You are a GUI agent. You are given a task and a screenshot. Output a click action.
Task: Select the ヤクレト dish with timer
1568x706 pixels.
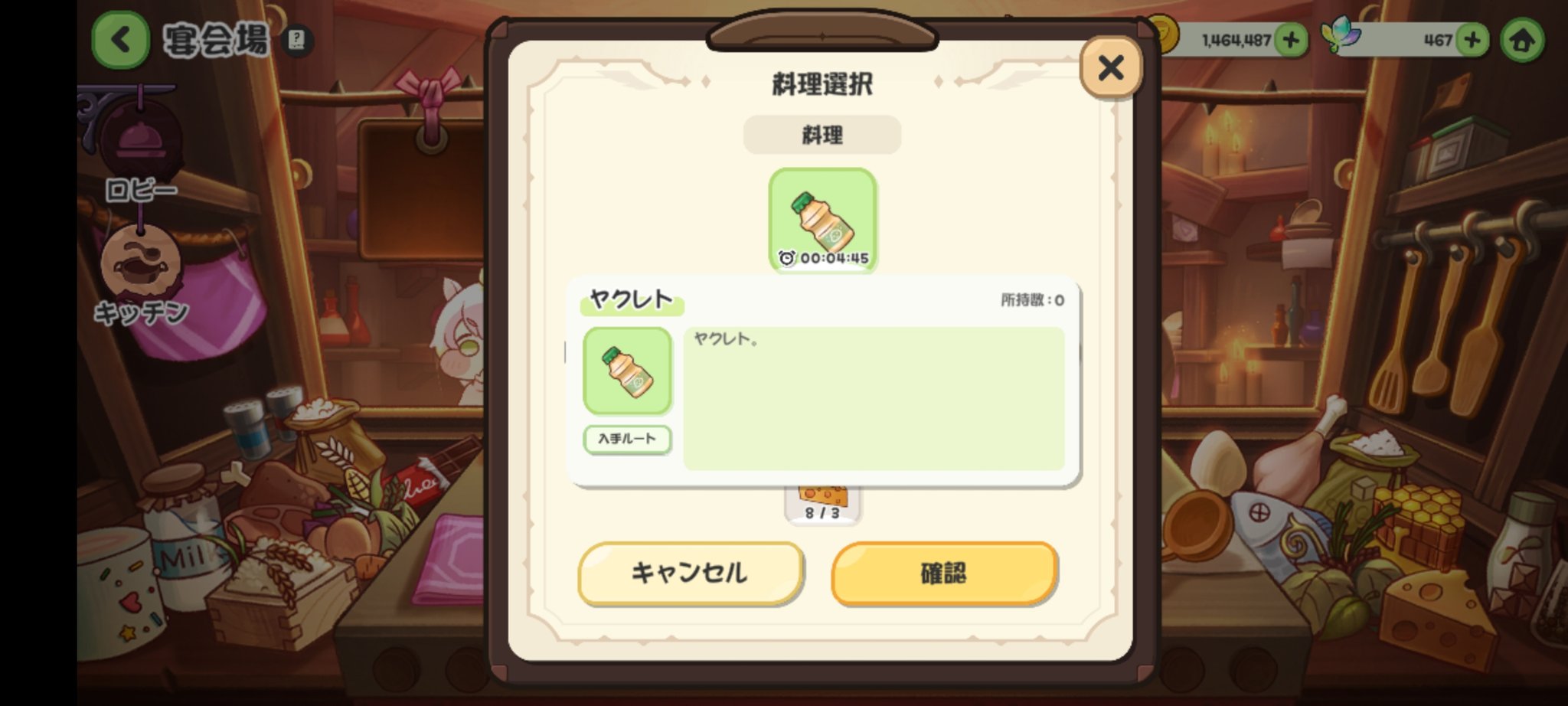823,221
